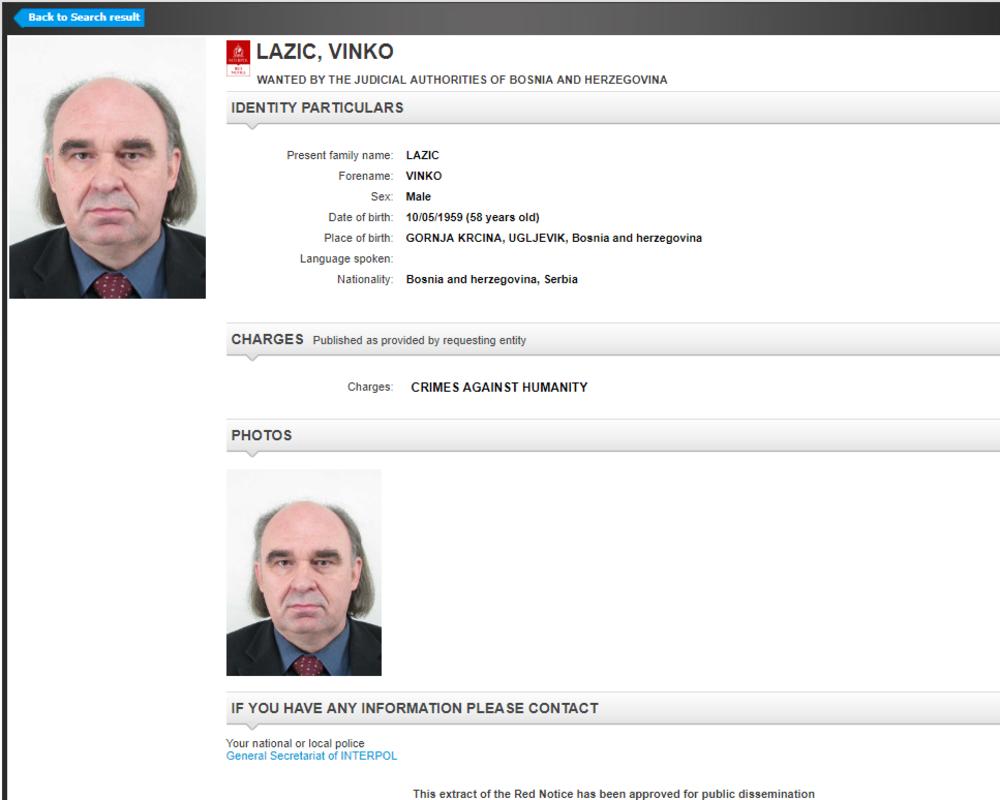The width and height of the screenshot is (1000, 800).
Task: Click the nationality value Bosnia and herzegovina, Serbia
Action: [492, 279]
